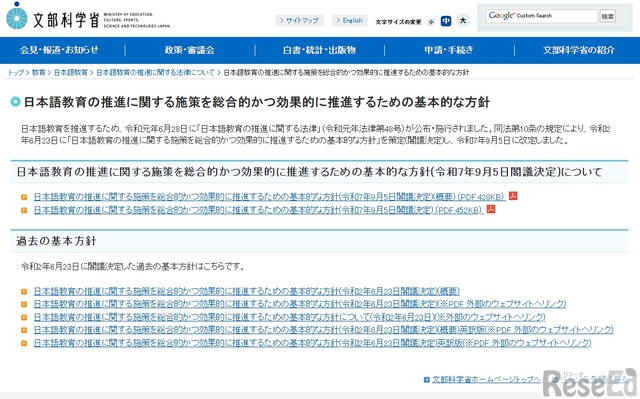Click PDF icon beside the 428KB link
Screen dimensions: 640x399
513,196
